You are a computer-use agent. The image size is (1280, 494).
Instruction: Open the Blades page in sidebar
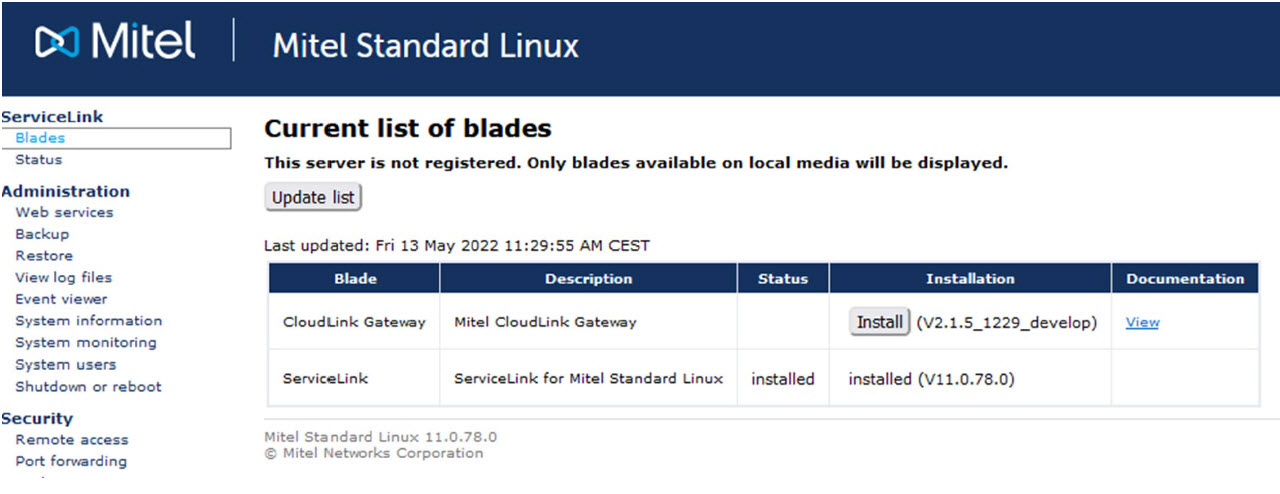pyautogui.click(x=40, y=138)
